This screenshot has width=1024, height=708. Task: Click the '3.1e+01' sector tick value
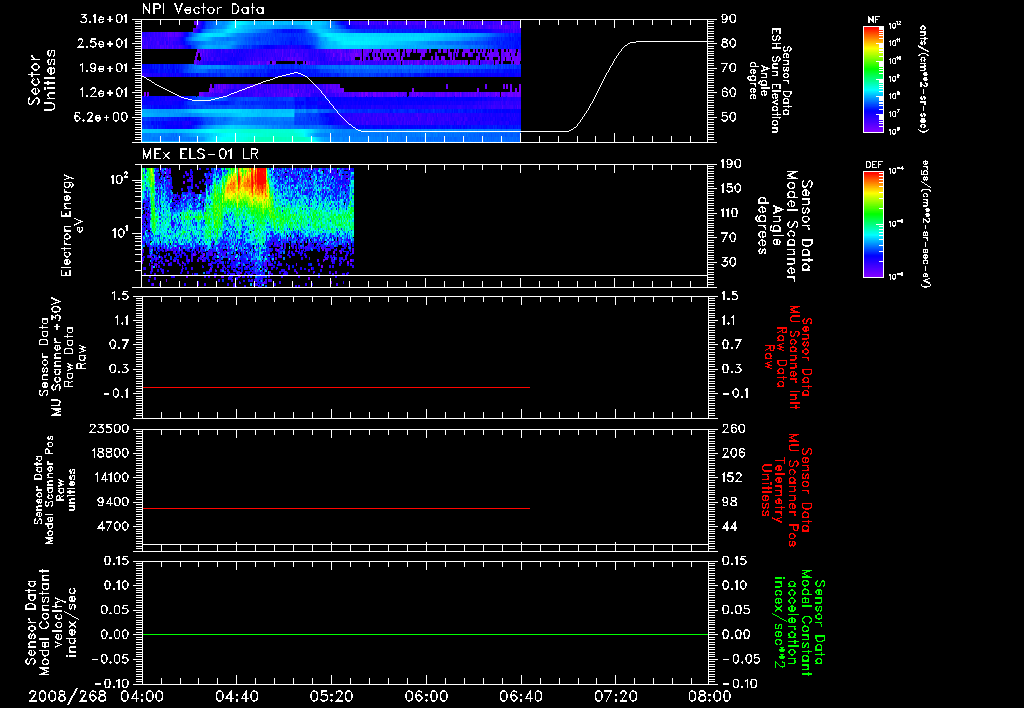104,19
